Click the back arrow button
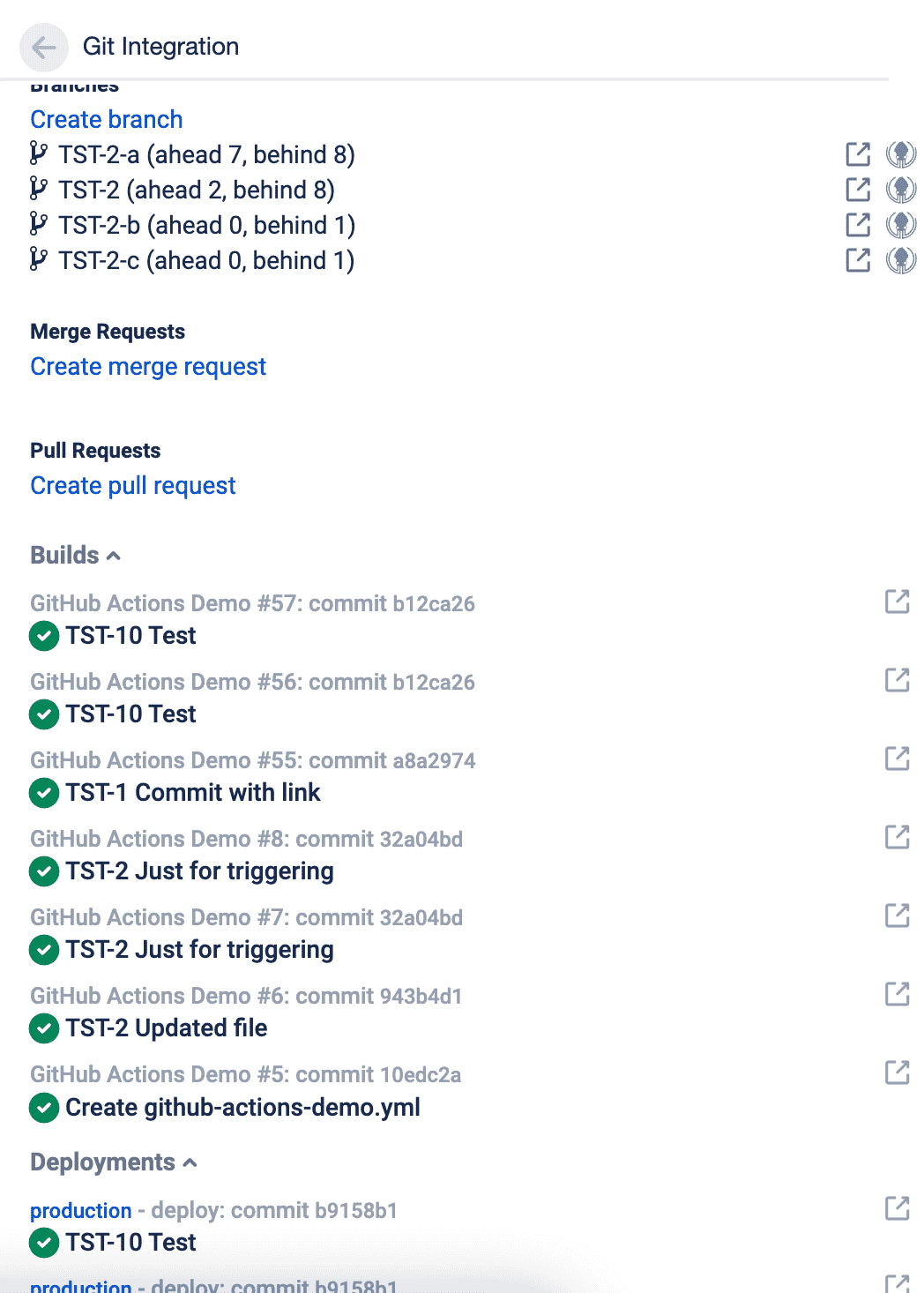924x1293 pixels. tap(44, 47)
